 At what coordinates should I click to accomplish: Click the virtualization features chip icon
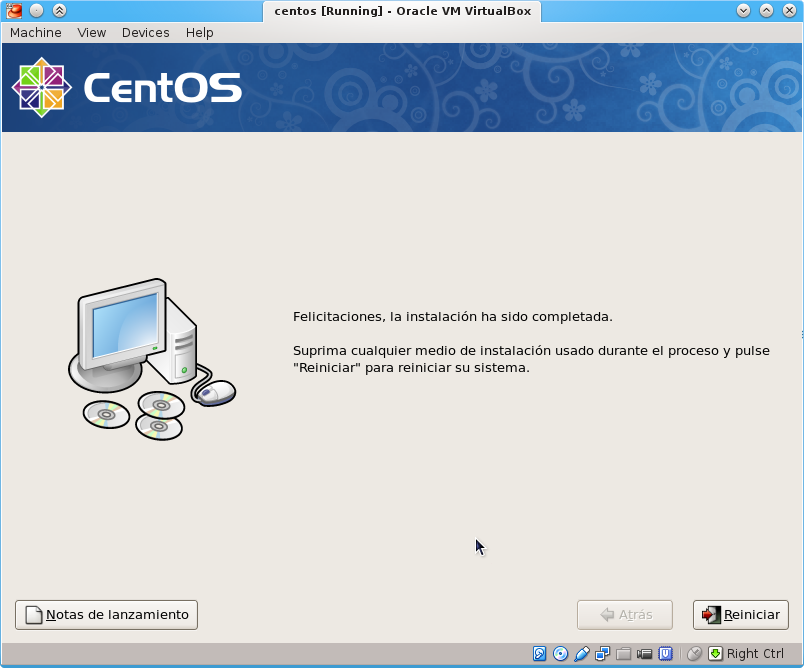[666, 654]
